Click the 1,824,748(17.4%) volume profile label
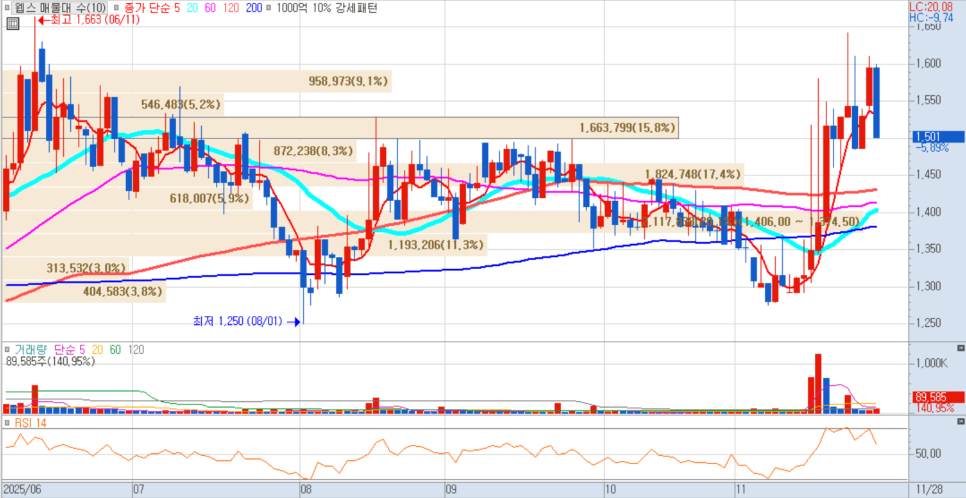This screenshot has width=966, height=498. pyautogui.click(x=692, y=174)
